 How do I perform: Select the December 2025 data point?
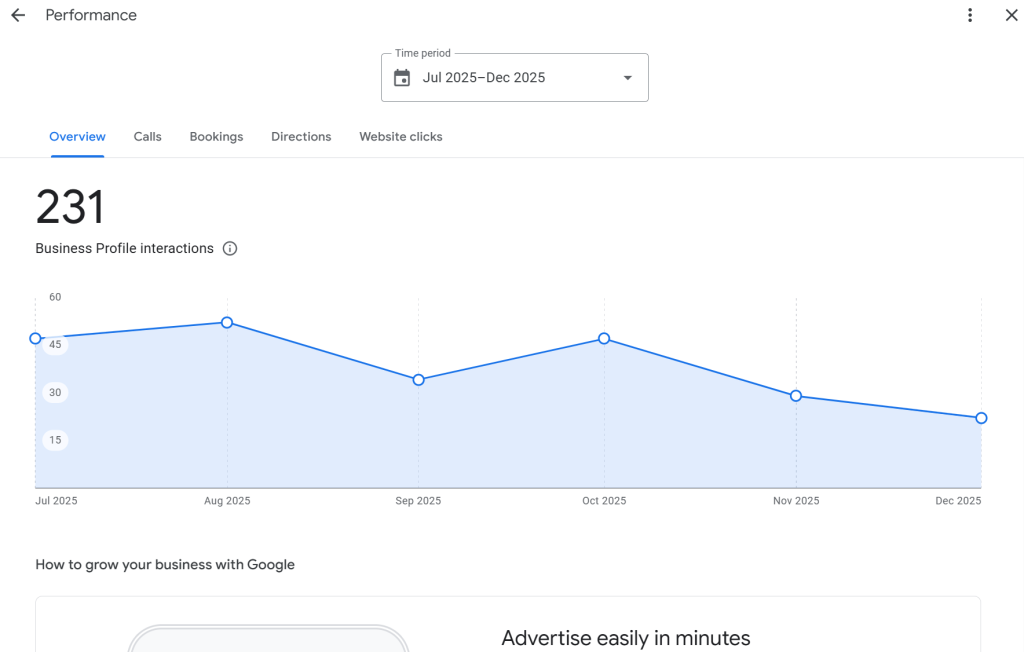click(x=981, y=418)
